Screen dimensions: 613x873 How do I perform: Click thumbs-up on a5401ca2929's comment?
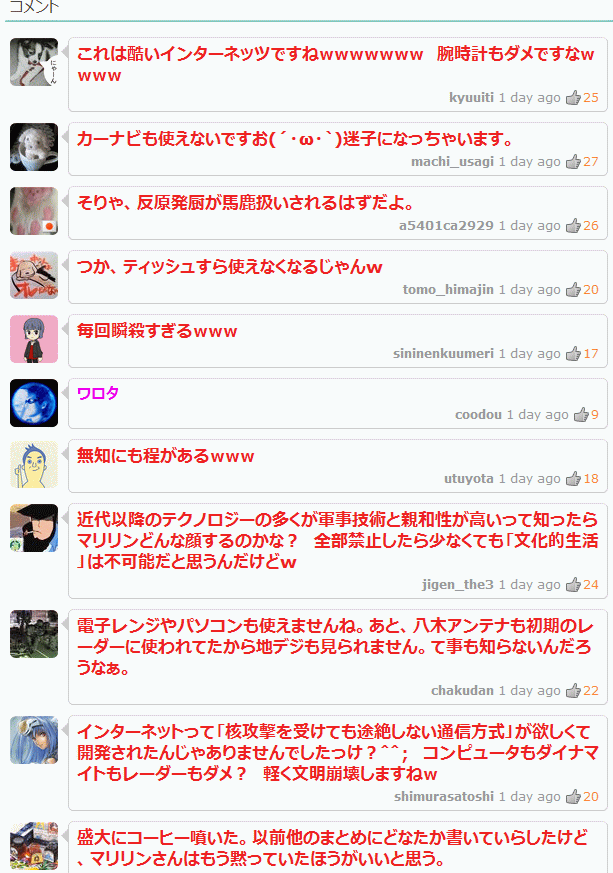coord(573,226)
